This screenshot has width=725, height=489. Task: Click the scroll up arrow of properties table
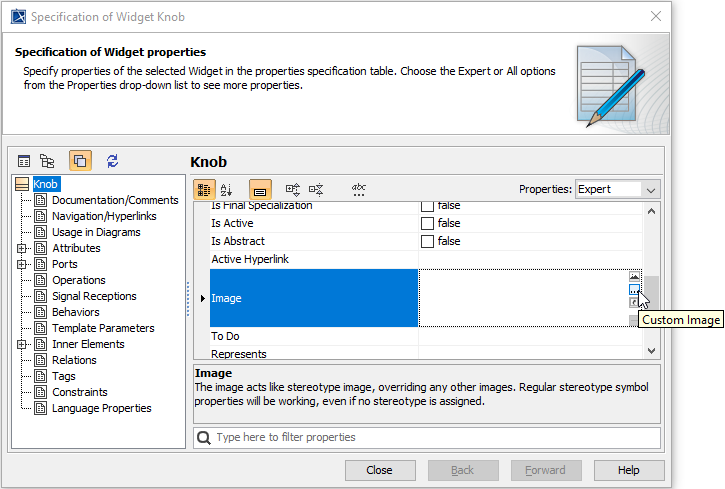click(651, 212)
